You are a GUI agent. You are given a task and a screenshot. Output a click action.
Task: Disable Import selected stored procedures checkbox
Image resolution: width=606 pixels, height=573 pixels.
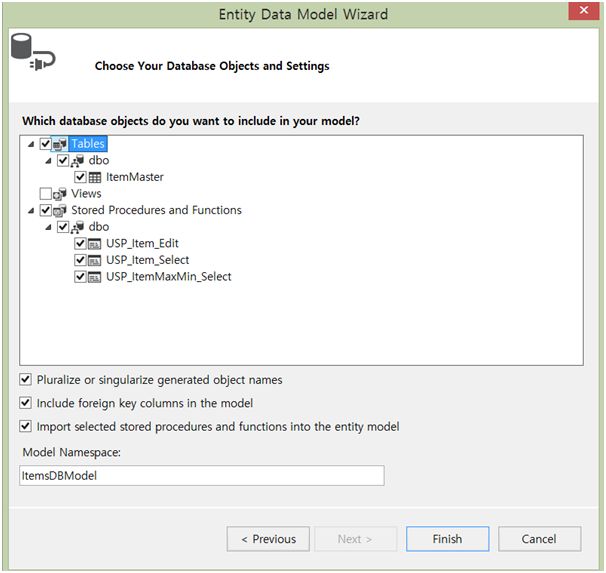pyautogui.click(x=26, y=426)
